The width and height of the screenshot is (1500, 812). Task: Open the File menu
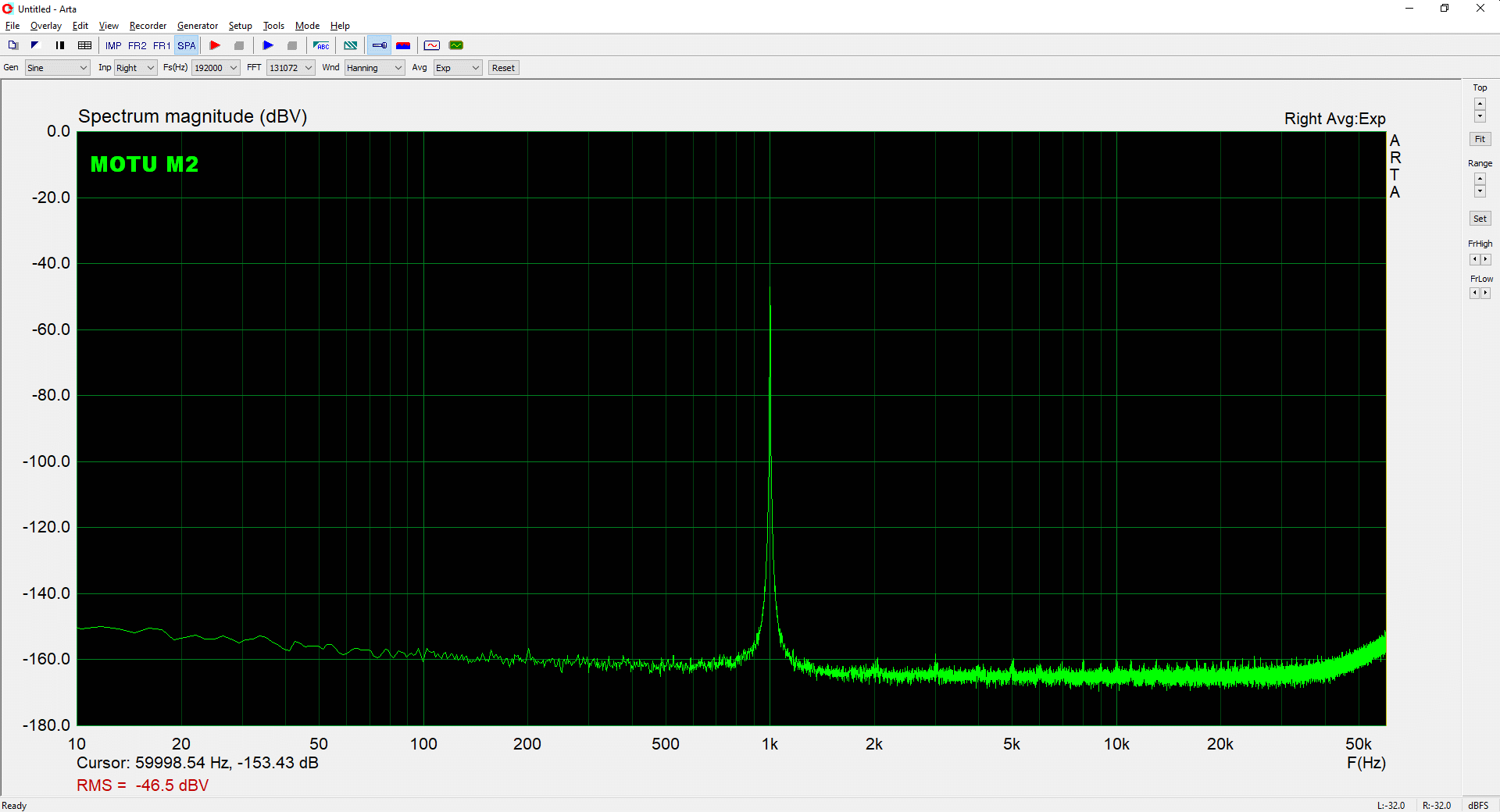pyautogui.click(x=12, y=26)
